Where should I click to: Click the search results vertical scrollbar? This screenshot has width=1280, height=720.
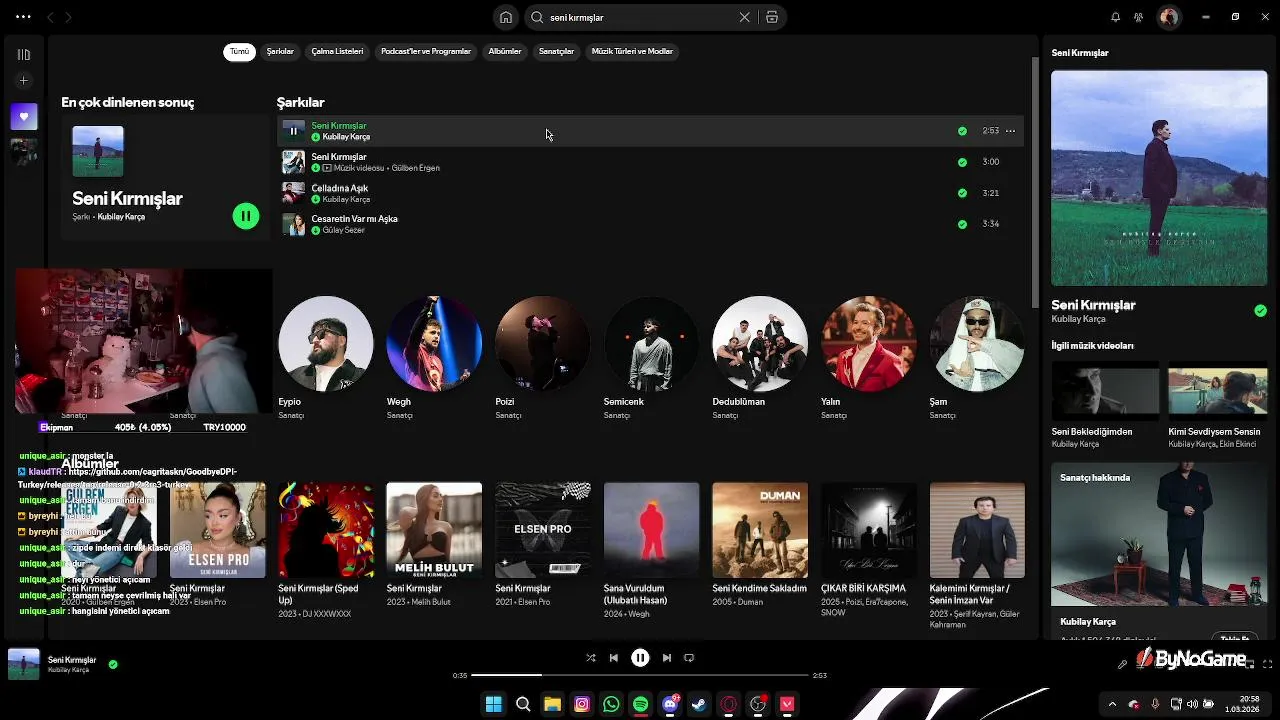tap(1034, 182)
